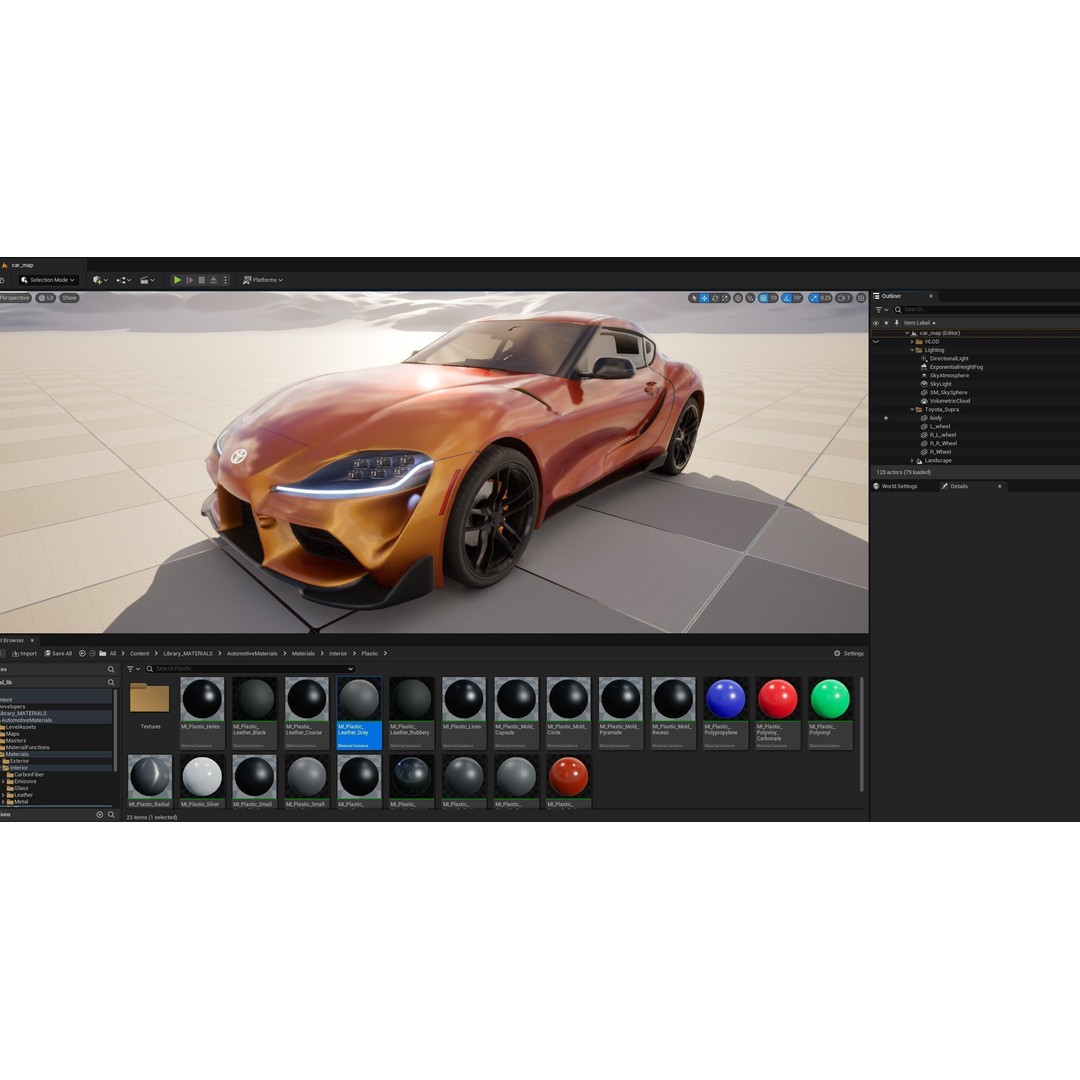
Task: Click Save All in Content Browser
Action: pos(58,654)
